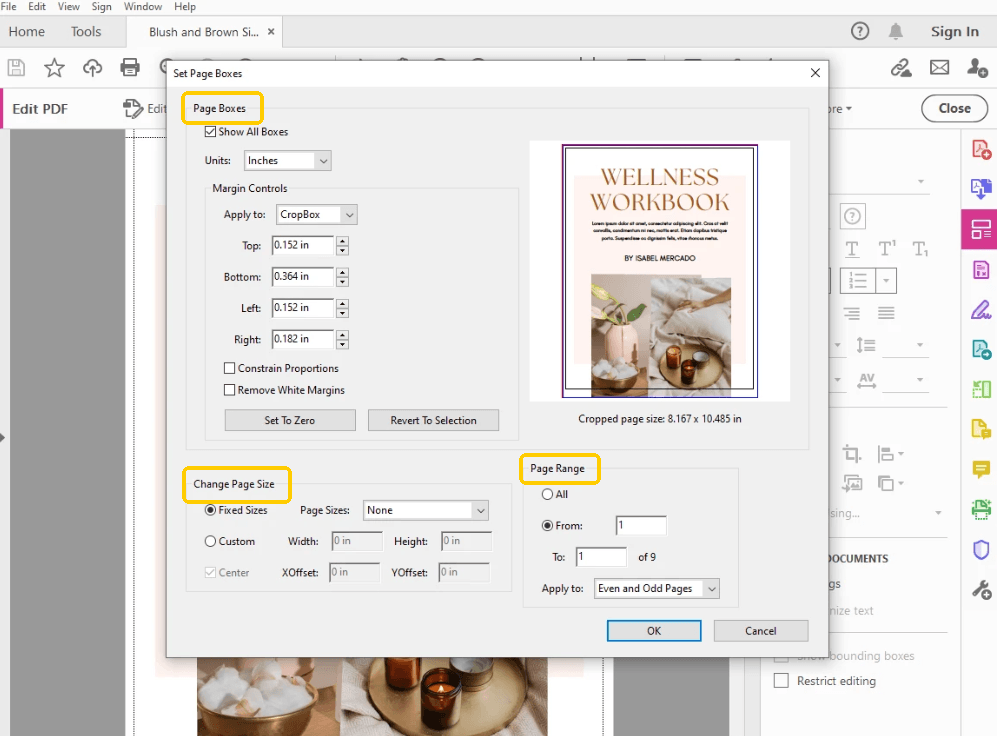The width and height of the screenshot is (997, 736).
Task: Close the Edit PDF toolbar with Close button
Action: click(x=954, y=108)
